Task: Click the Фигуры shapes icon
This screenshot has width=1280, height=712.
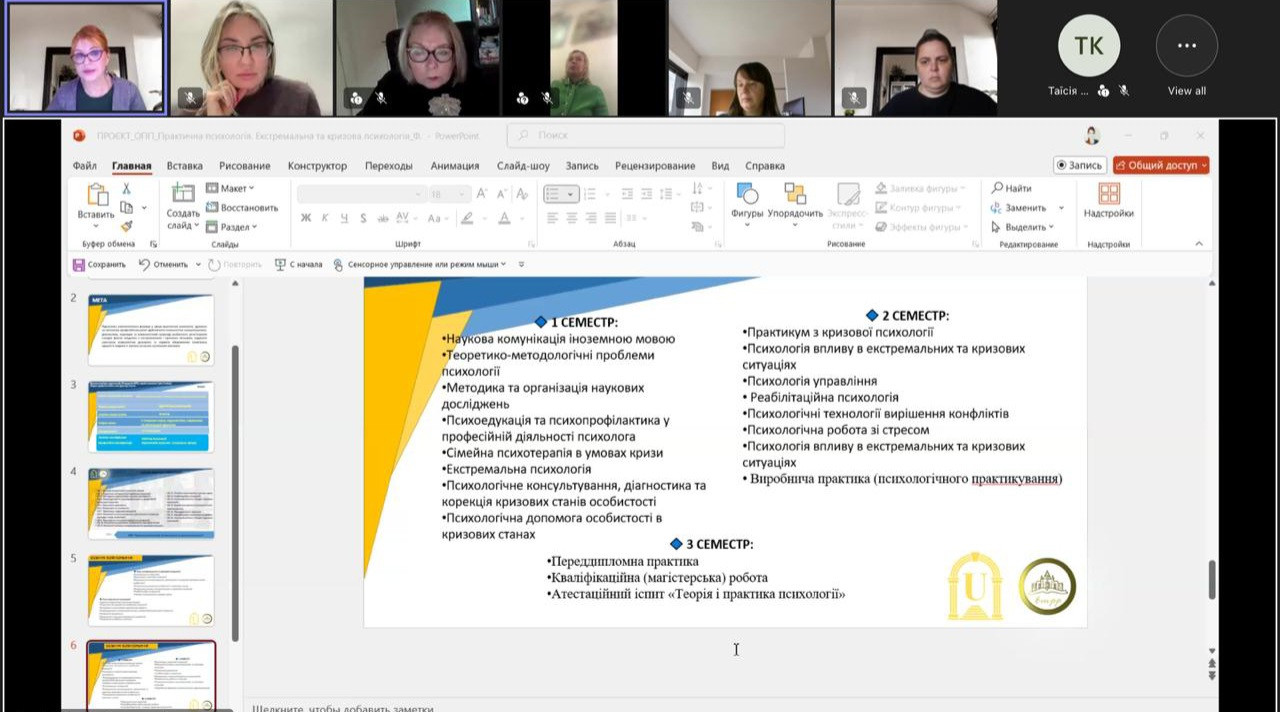Action: 747,194
